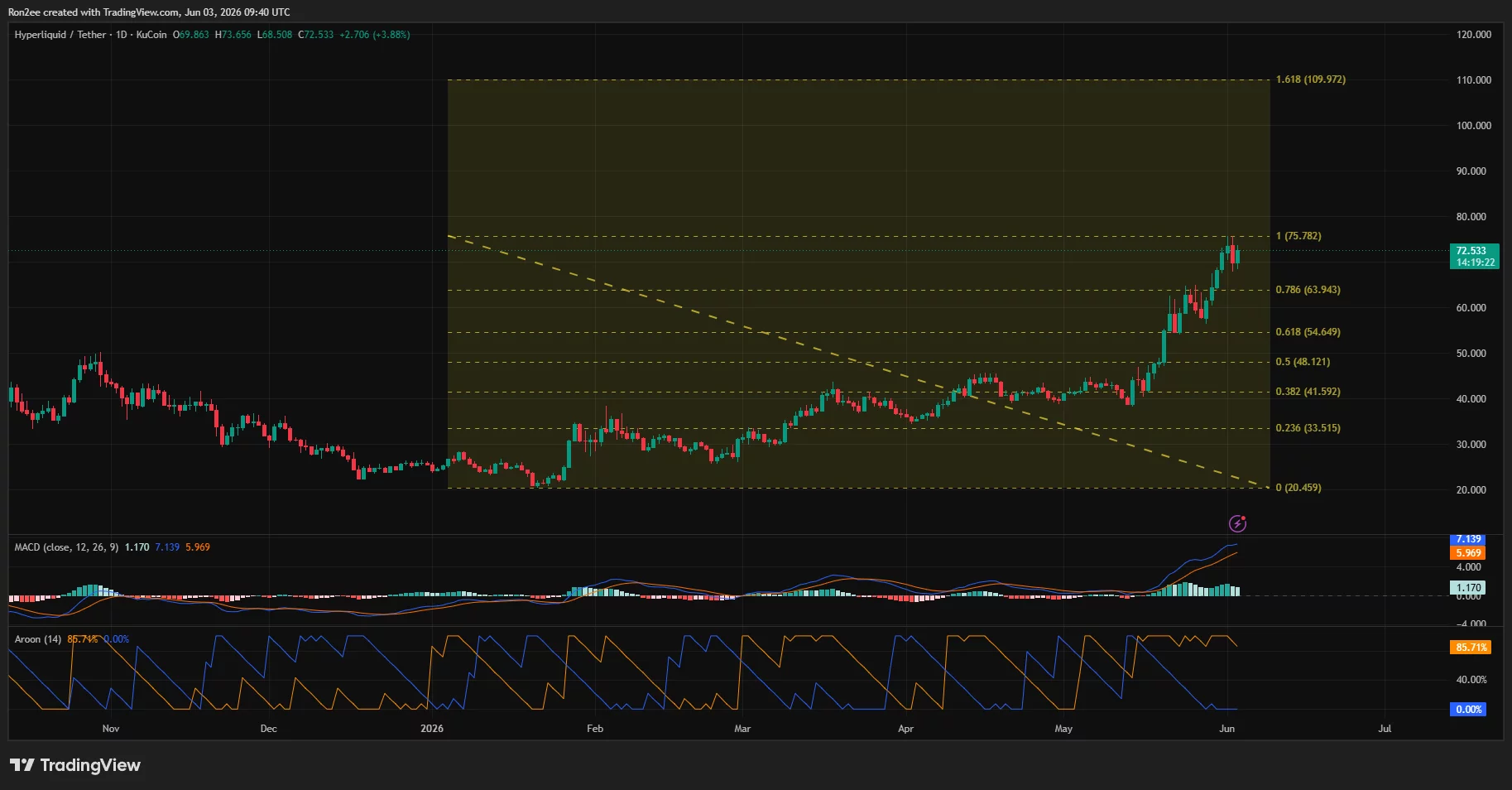
Task: Click the 100.000 price axis label
Action: point(1474,126)
